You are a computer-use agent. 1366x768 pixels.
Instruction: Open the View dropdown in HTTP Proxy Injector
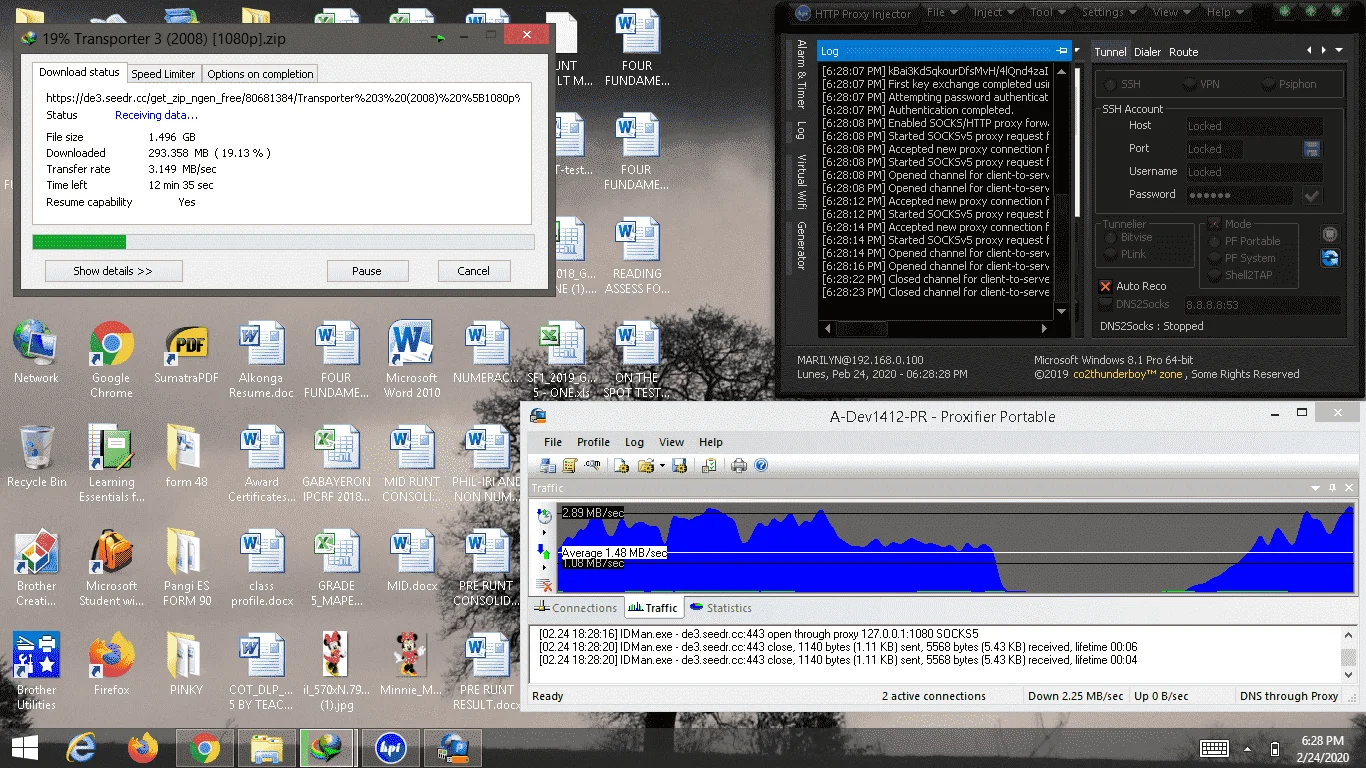click(x=1173, y=13)
